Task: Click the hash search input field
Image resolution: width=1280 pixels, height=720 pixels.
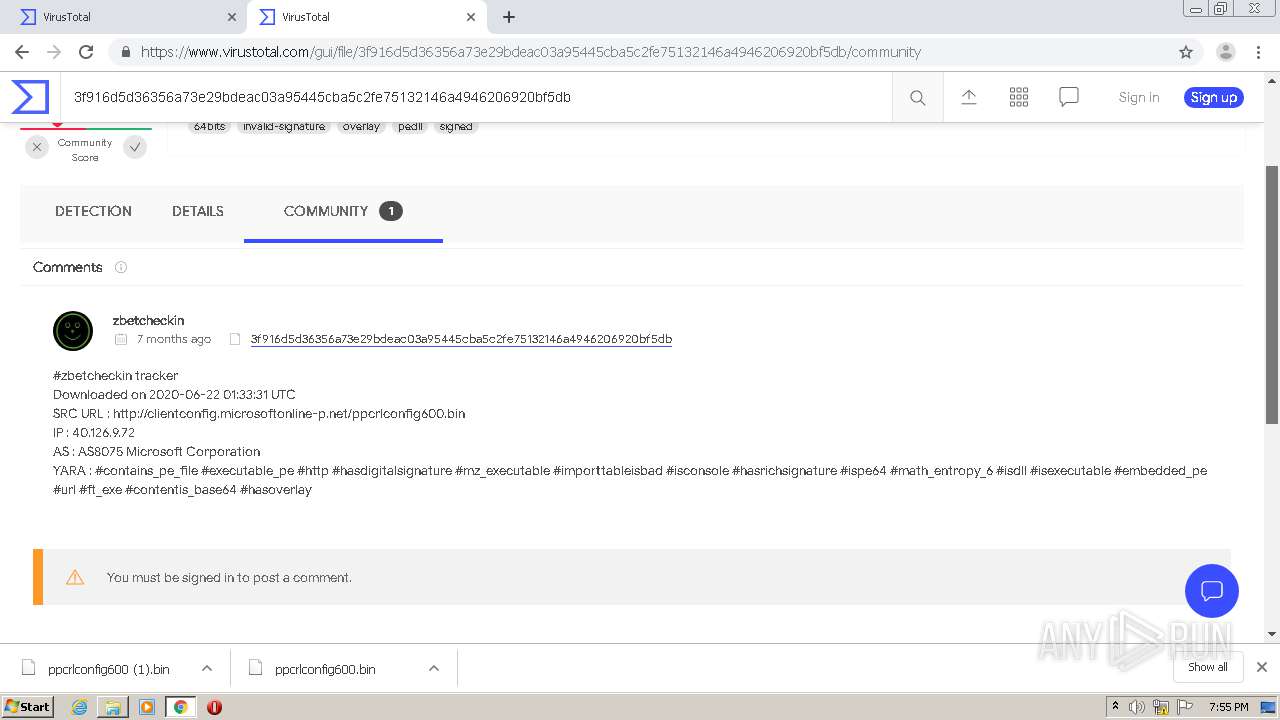Action: [476, 97]
